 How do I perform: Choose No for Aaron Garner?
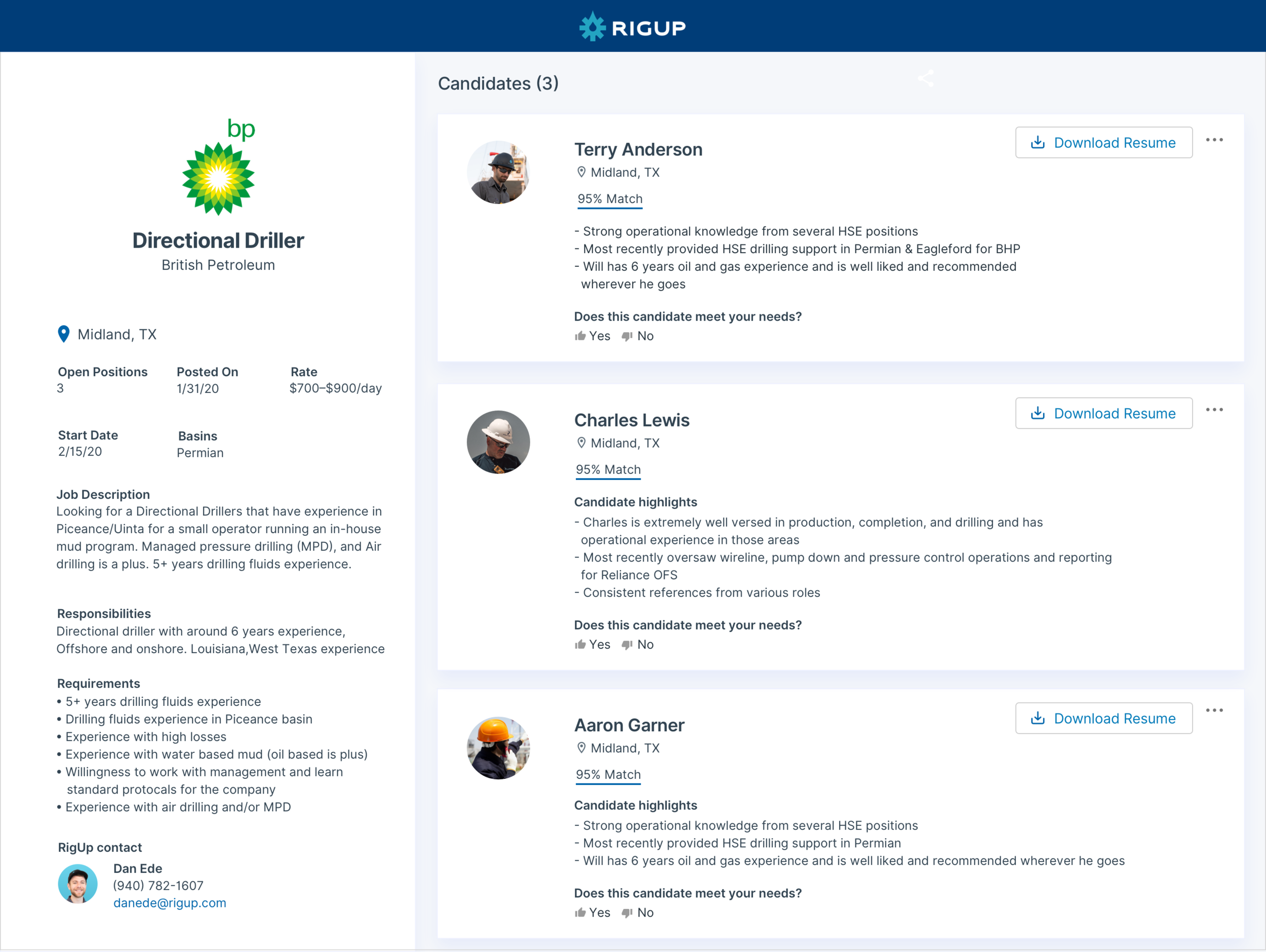pos(638,913)
